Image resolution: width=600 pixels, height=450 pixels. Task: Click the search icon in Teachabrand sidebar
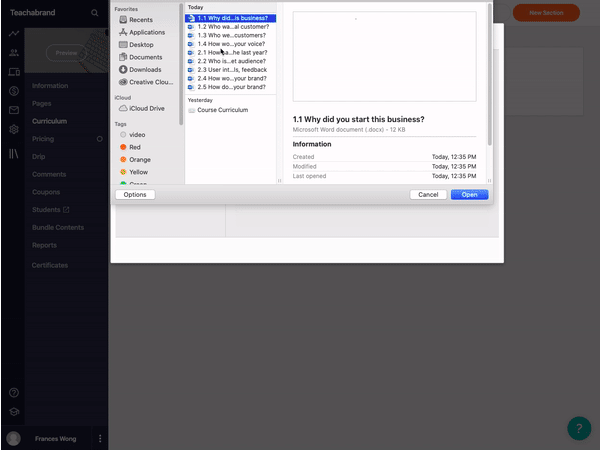(x=95, y=13)
